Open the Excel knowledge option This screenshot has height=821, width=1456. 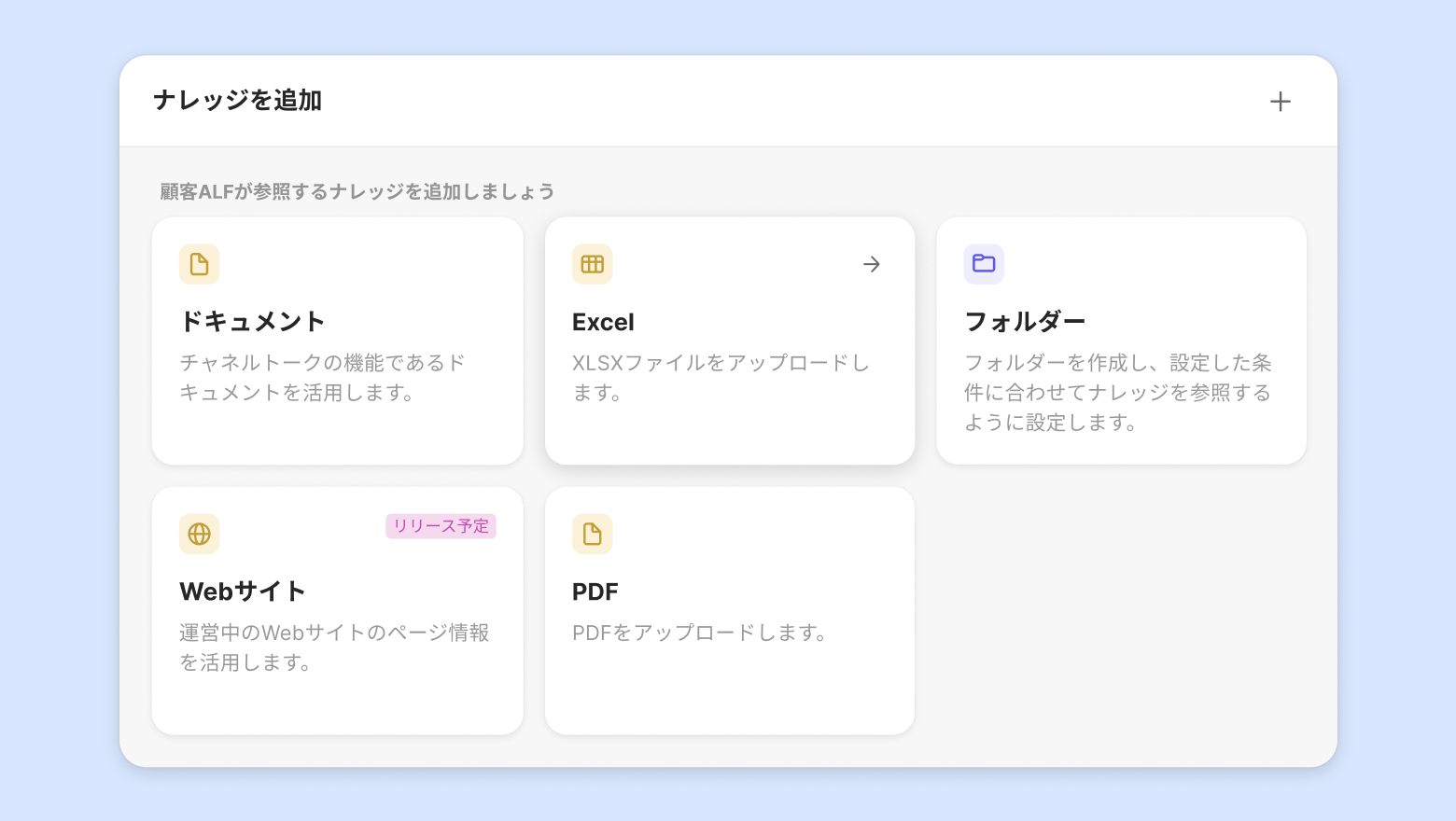point(603,322)
